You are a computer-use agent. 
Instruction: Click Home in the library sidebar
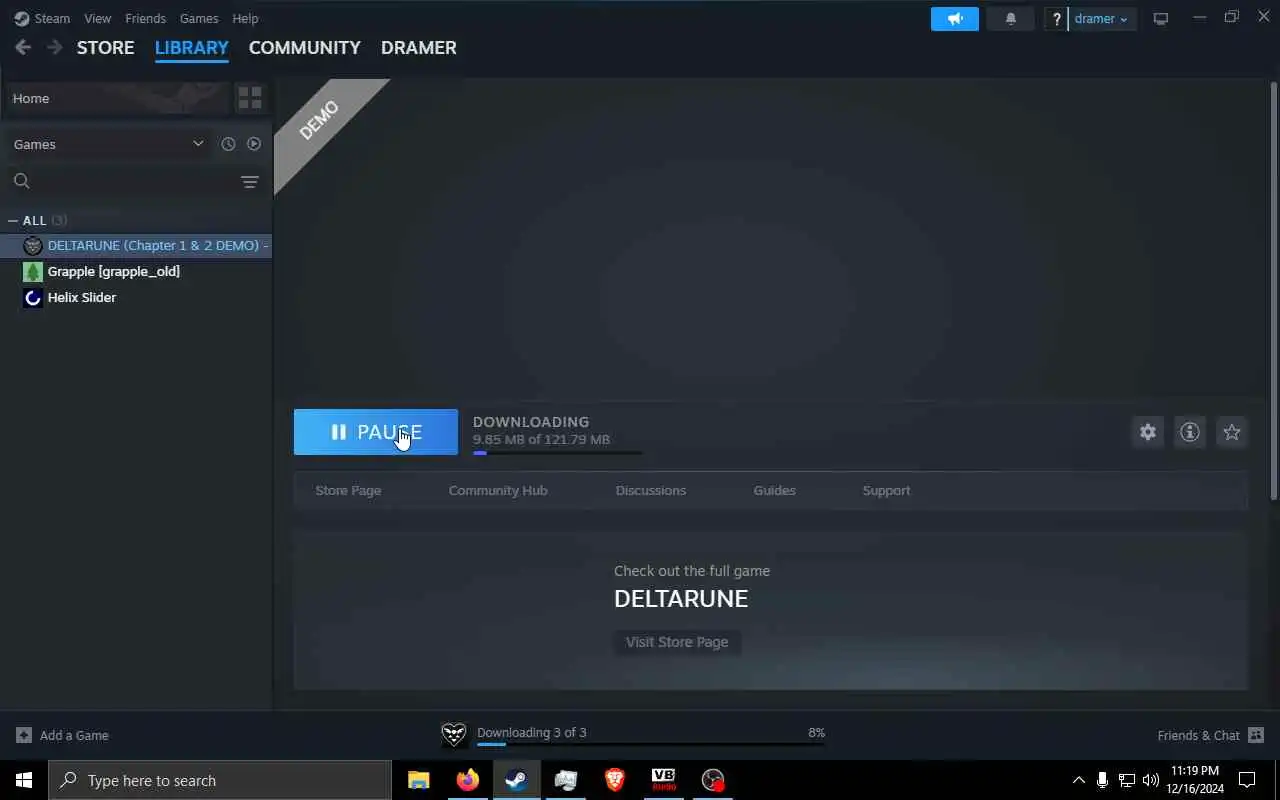(118, 98)
